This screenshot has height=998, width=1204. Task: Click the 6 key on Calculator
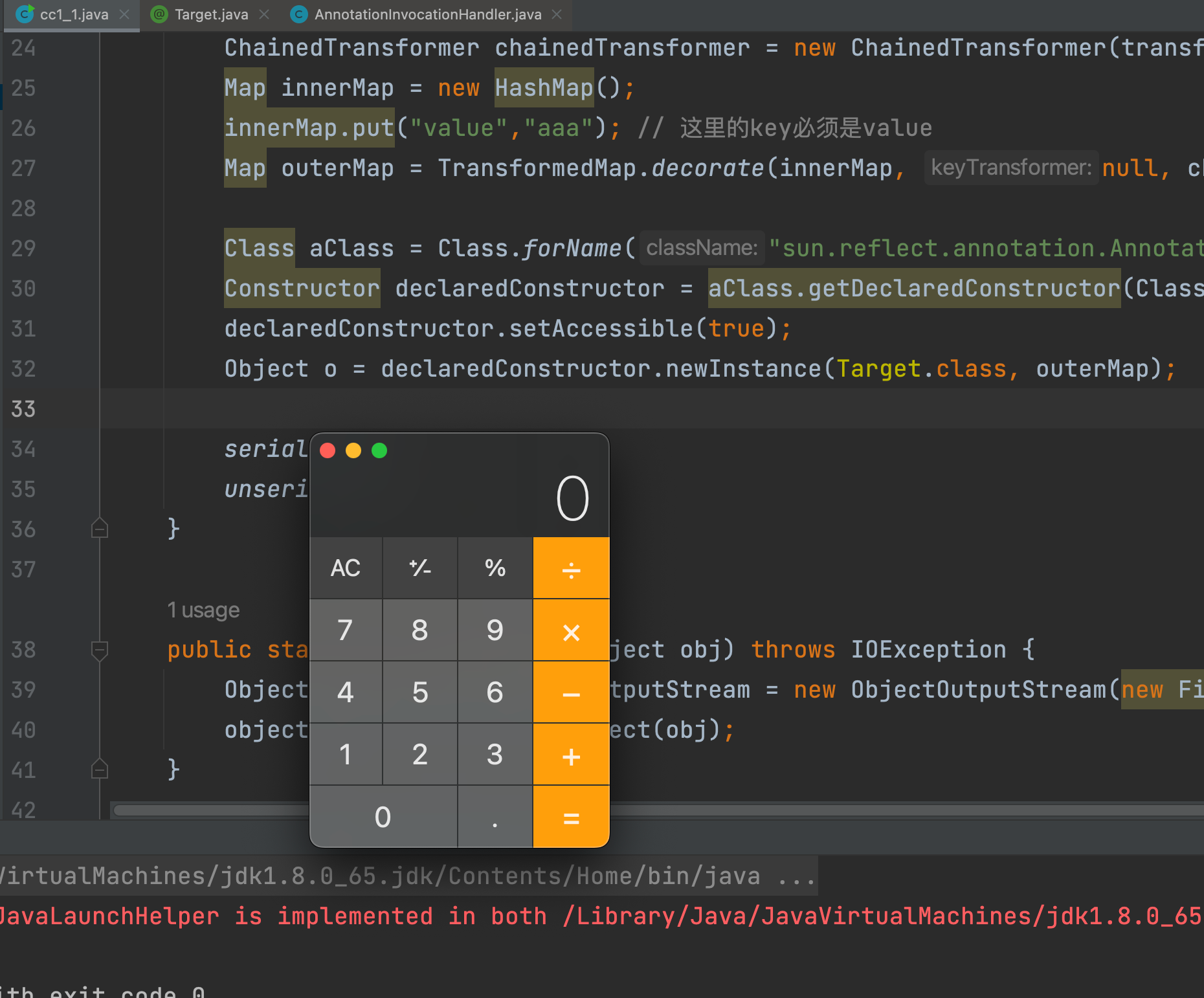495,692
